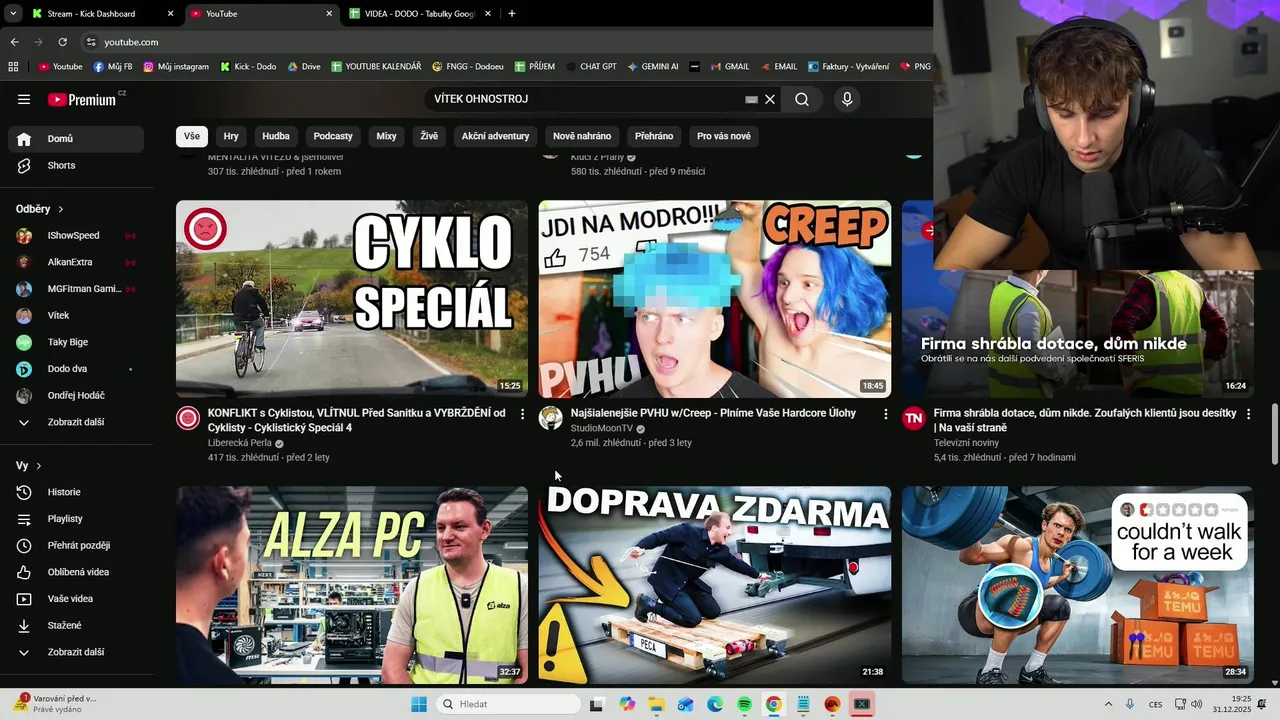This screenshot has height=720, width=1280.
Task: Open more options for Firma shrábla dotace video
Action: tap(1248, 414)
